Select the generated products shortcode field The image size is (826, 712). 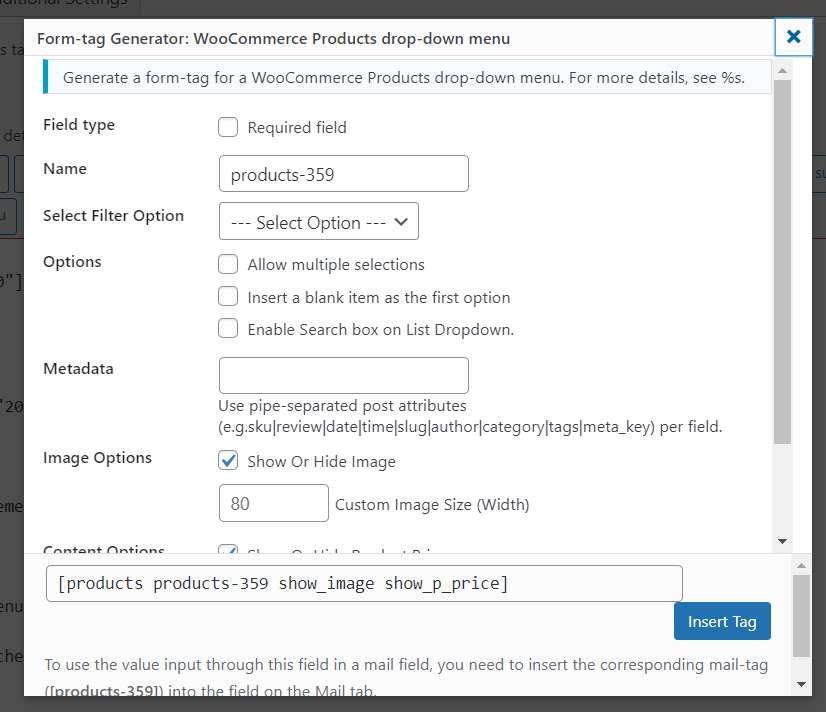pos(364,584)
